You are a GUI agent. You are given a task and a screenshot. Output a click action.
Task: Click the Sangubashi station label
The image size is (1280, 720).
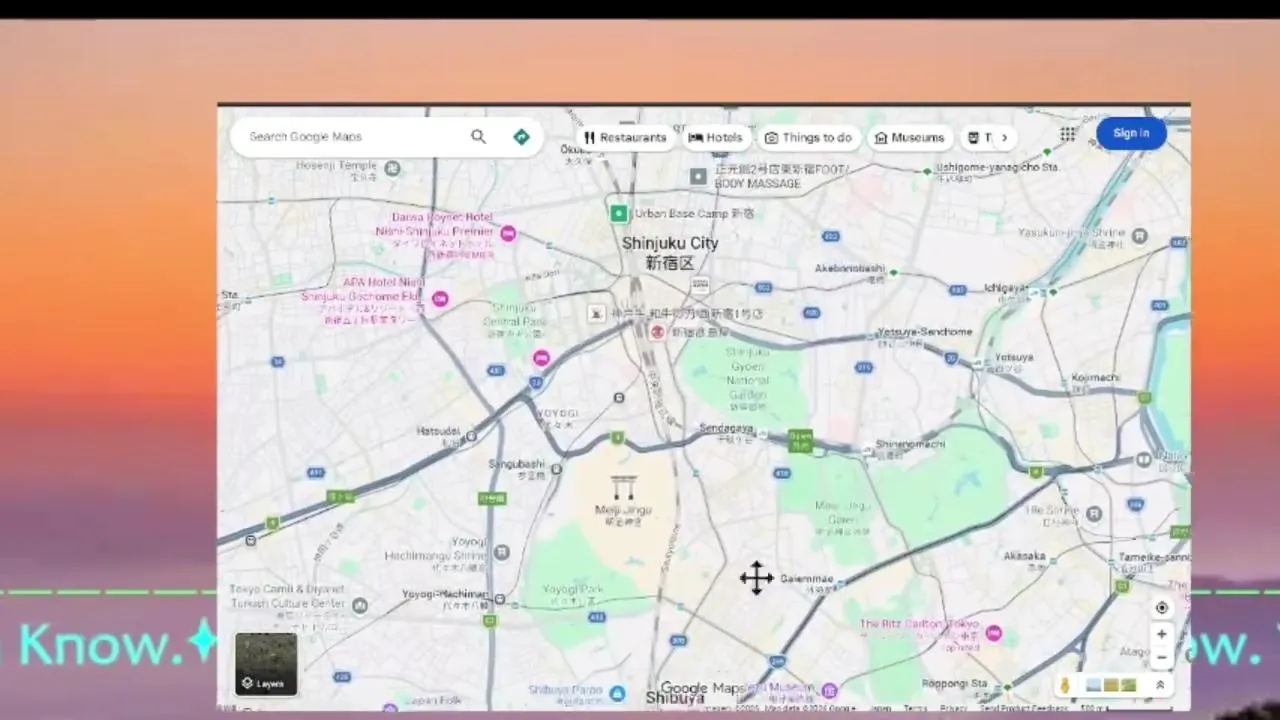click(516, 465)
